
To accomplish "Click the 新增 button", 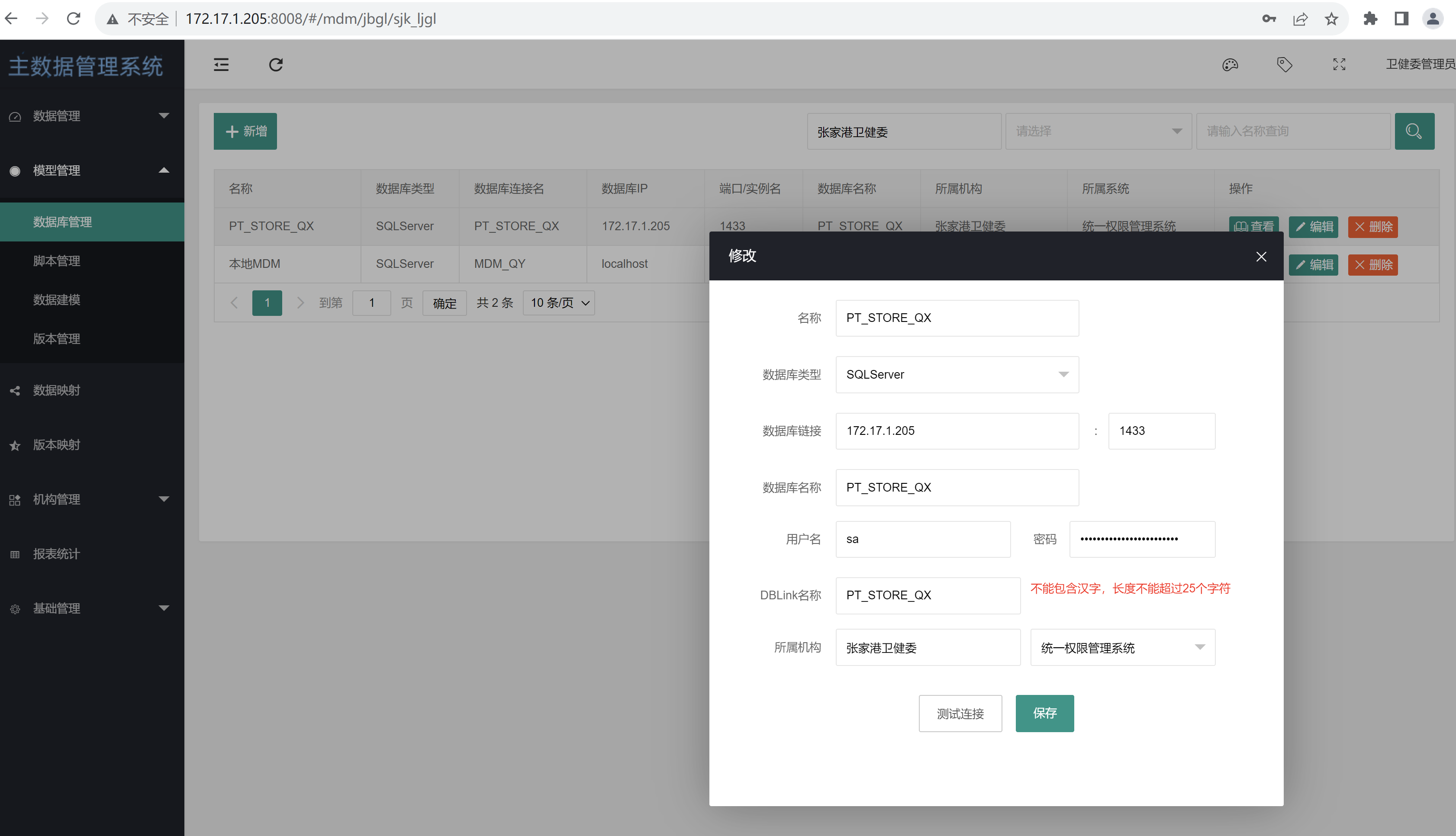I will [245, 132].
